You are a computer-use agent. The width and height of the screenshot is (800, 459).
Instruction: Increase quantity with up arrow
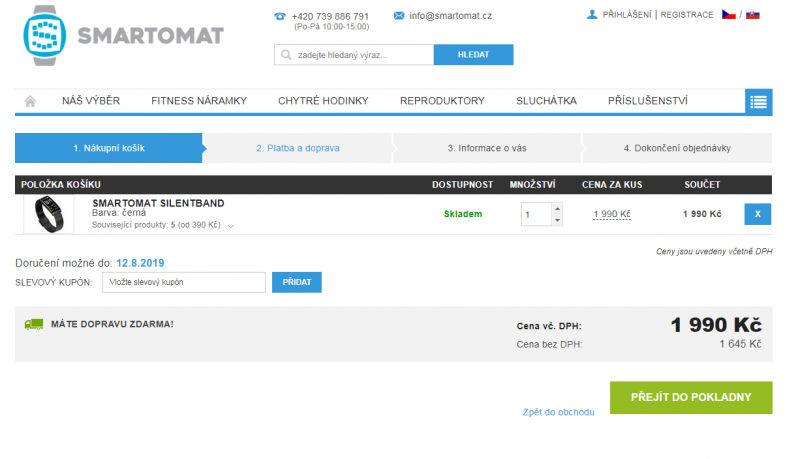[x=557, y=209]
